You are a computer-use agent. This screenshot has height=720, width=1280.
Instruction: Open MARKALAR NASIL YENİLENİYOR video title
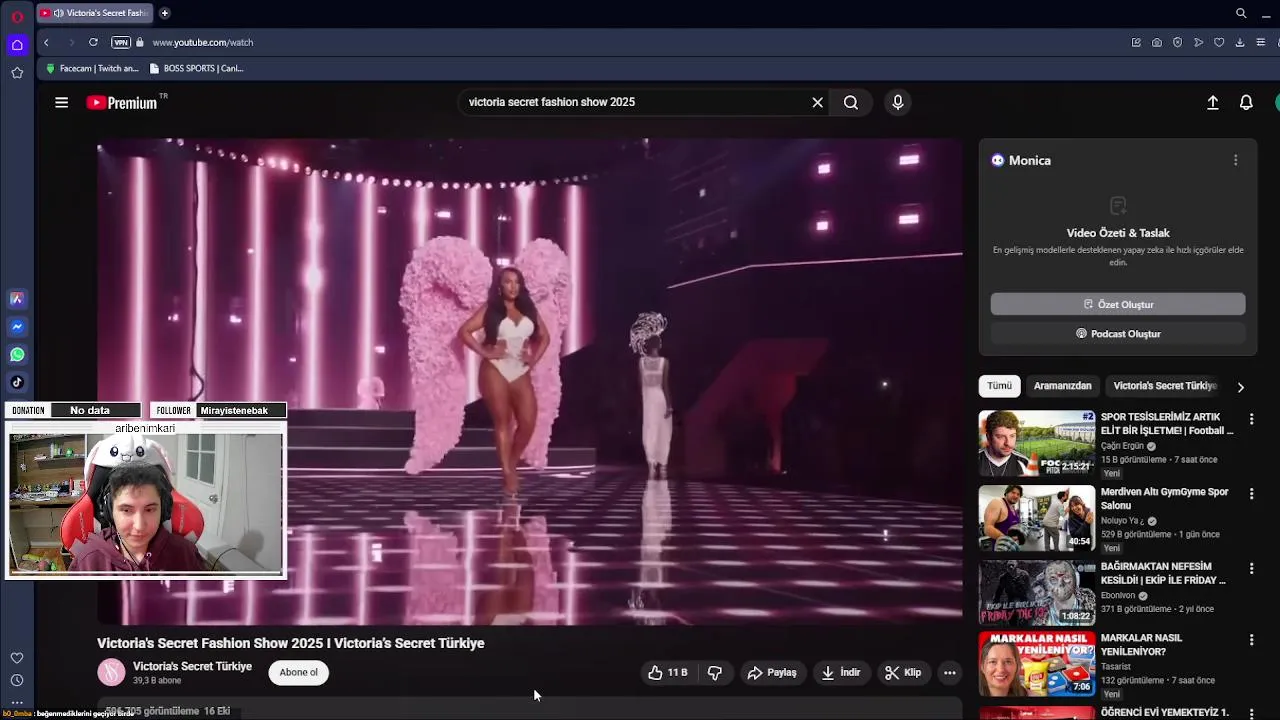[1141, 645]
